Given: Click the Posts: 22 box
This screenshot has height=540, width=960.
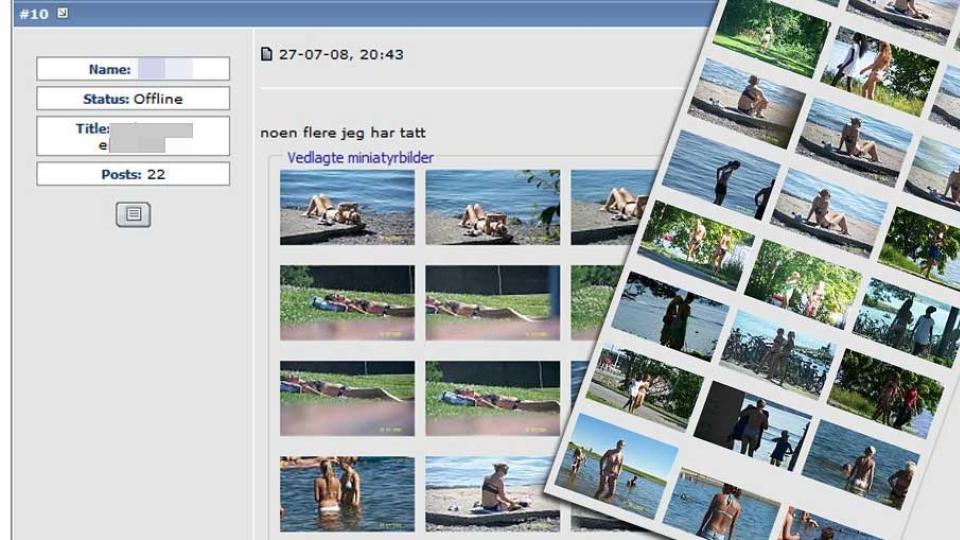Looking at the screenshot, I should pos(133,174).
